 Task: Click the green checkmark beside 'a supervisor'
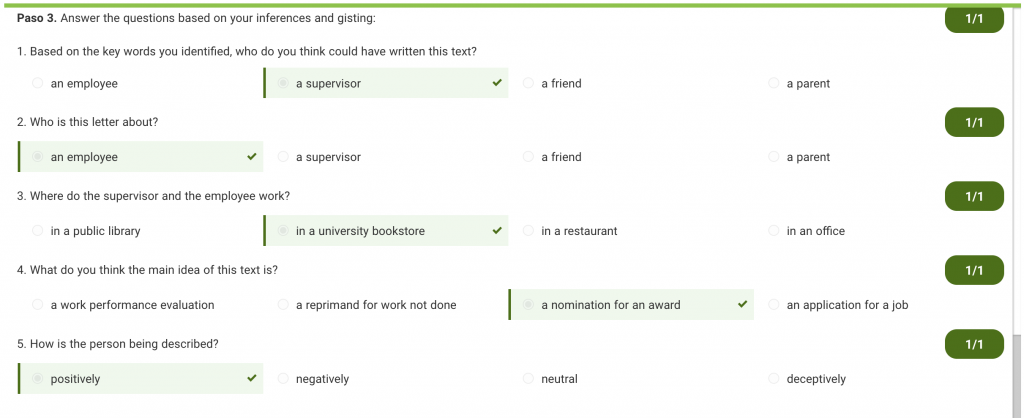pyautogui.click(x=497, y=83)
